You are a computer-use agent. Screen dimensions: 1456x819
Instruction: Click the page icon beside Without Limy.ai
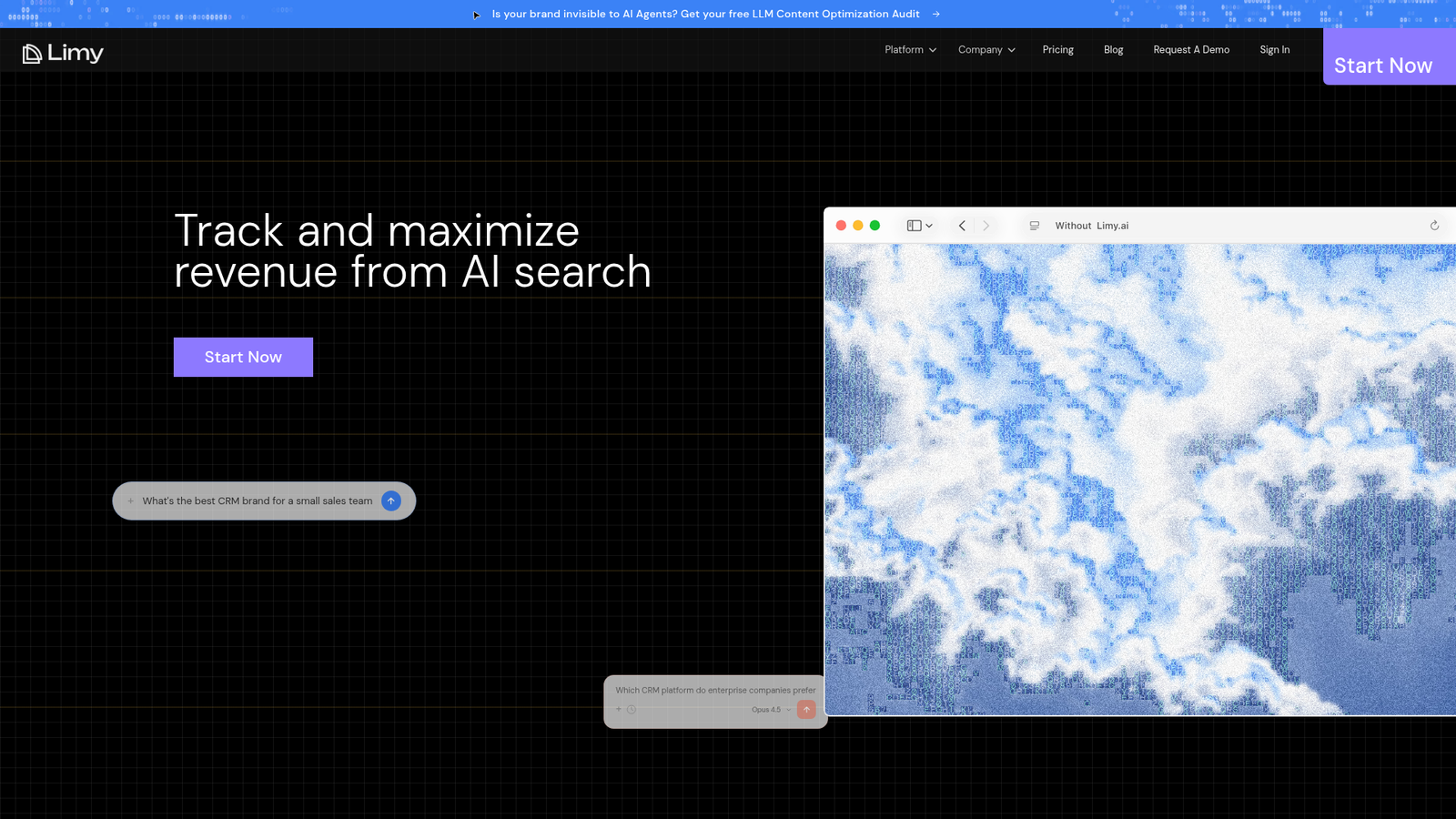(x=1035, y=226)
